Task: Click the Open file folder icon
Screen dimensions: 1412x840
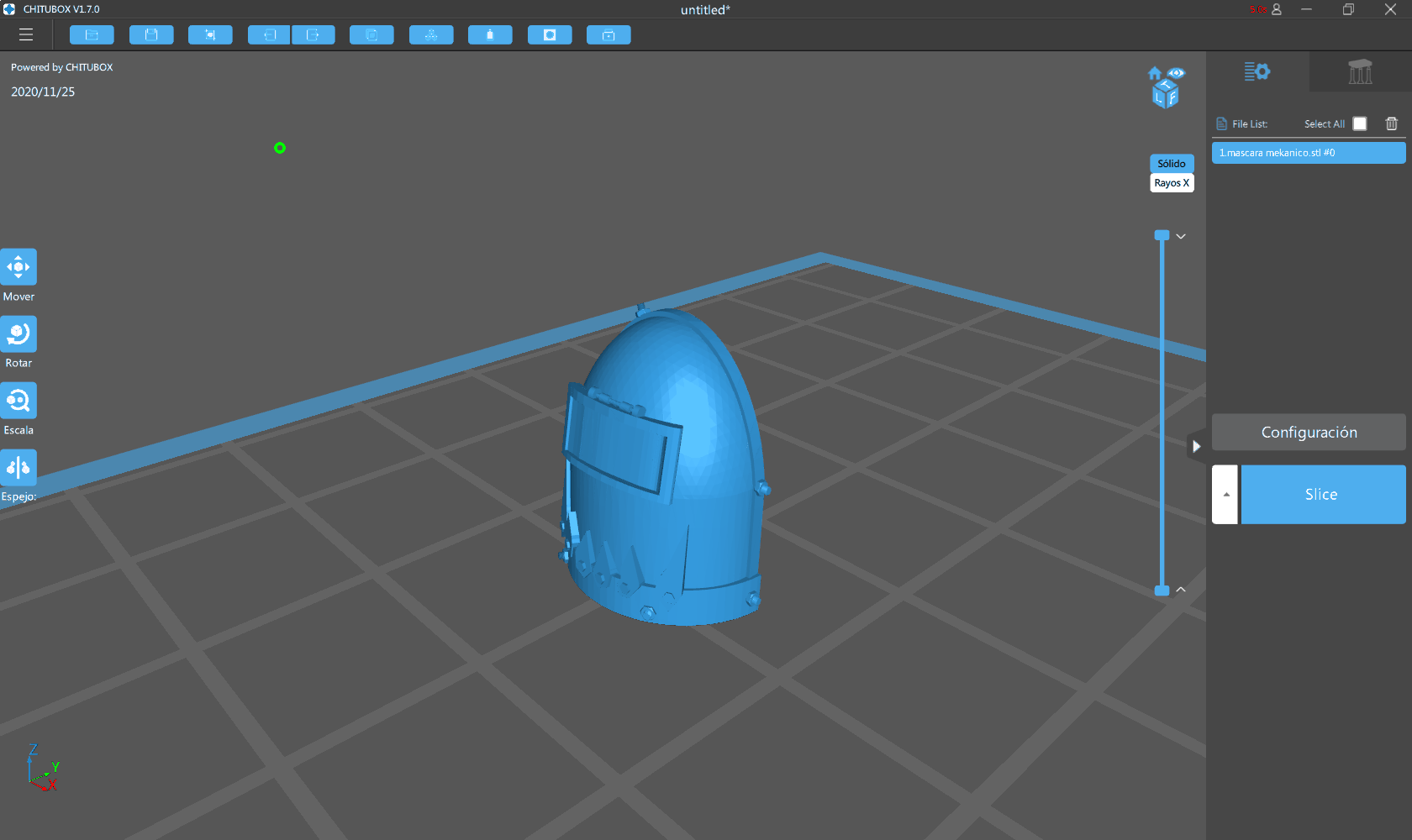Action: click(x=92, y=35)
